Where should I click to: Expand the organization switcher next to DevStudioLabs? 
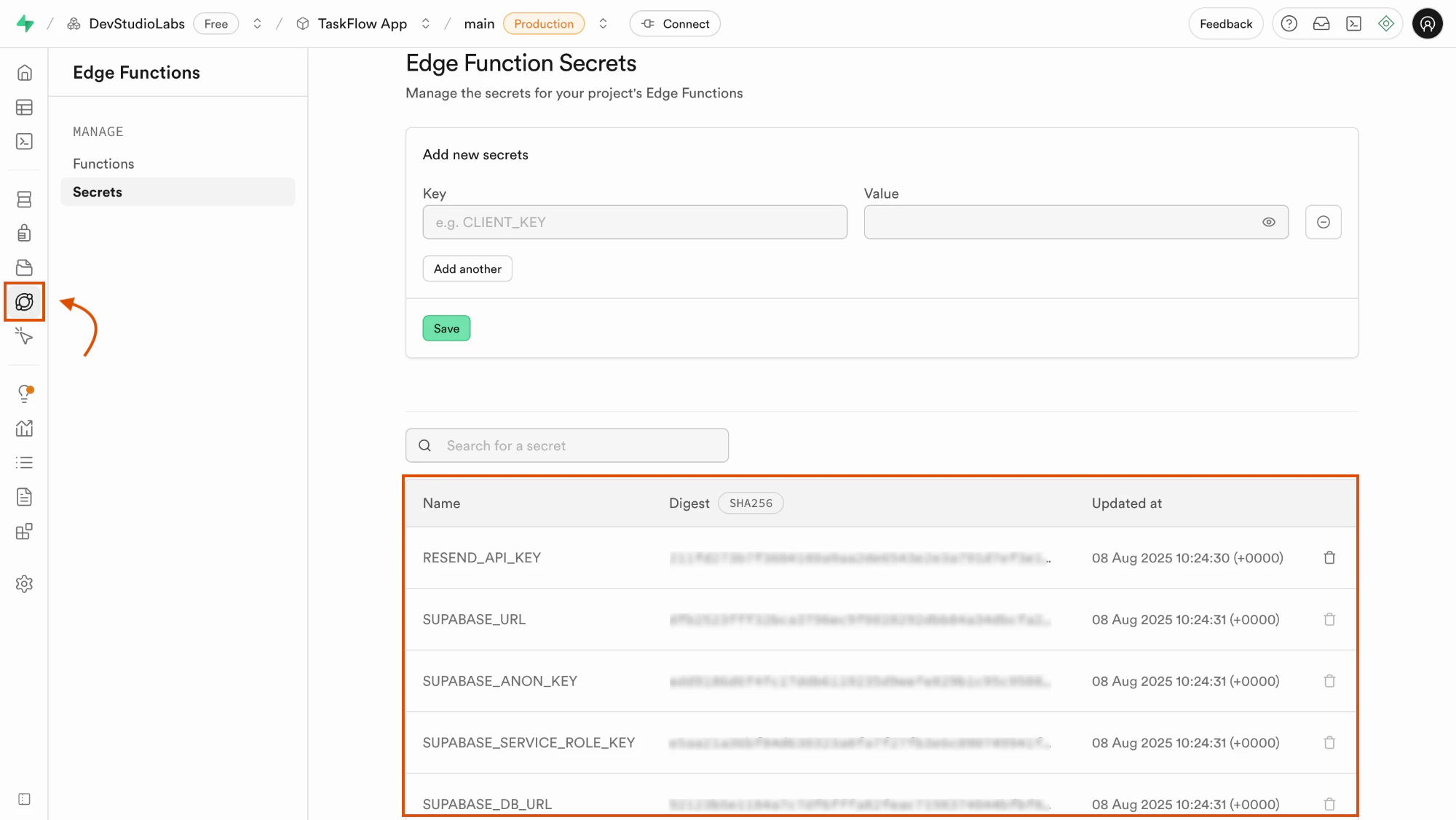click(x=257, y=23)
